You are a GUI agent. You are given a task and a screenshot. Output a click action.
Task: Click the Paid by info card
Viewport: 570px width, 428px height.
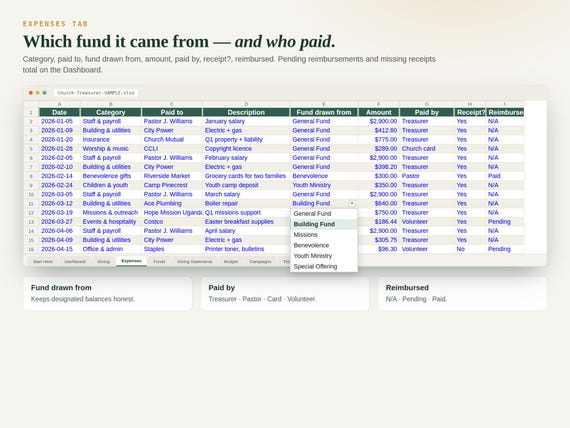click(285, 293)
